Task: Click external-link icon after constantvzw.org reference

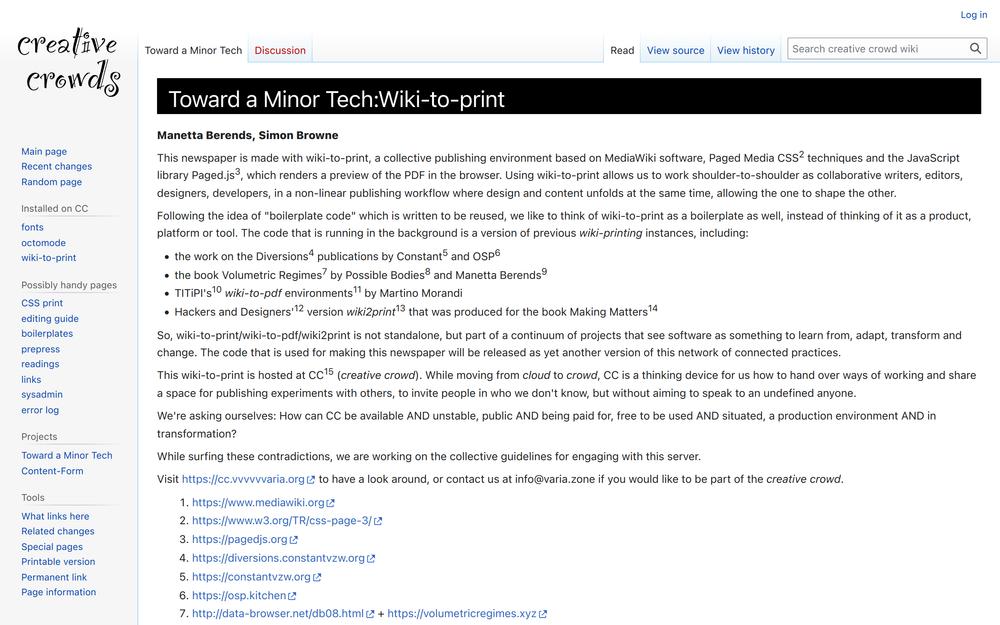Action: [317, 577]
